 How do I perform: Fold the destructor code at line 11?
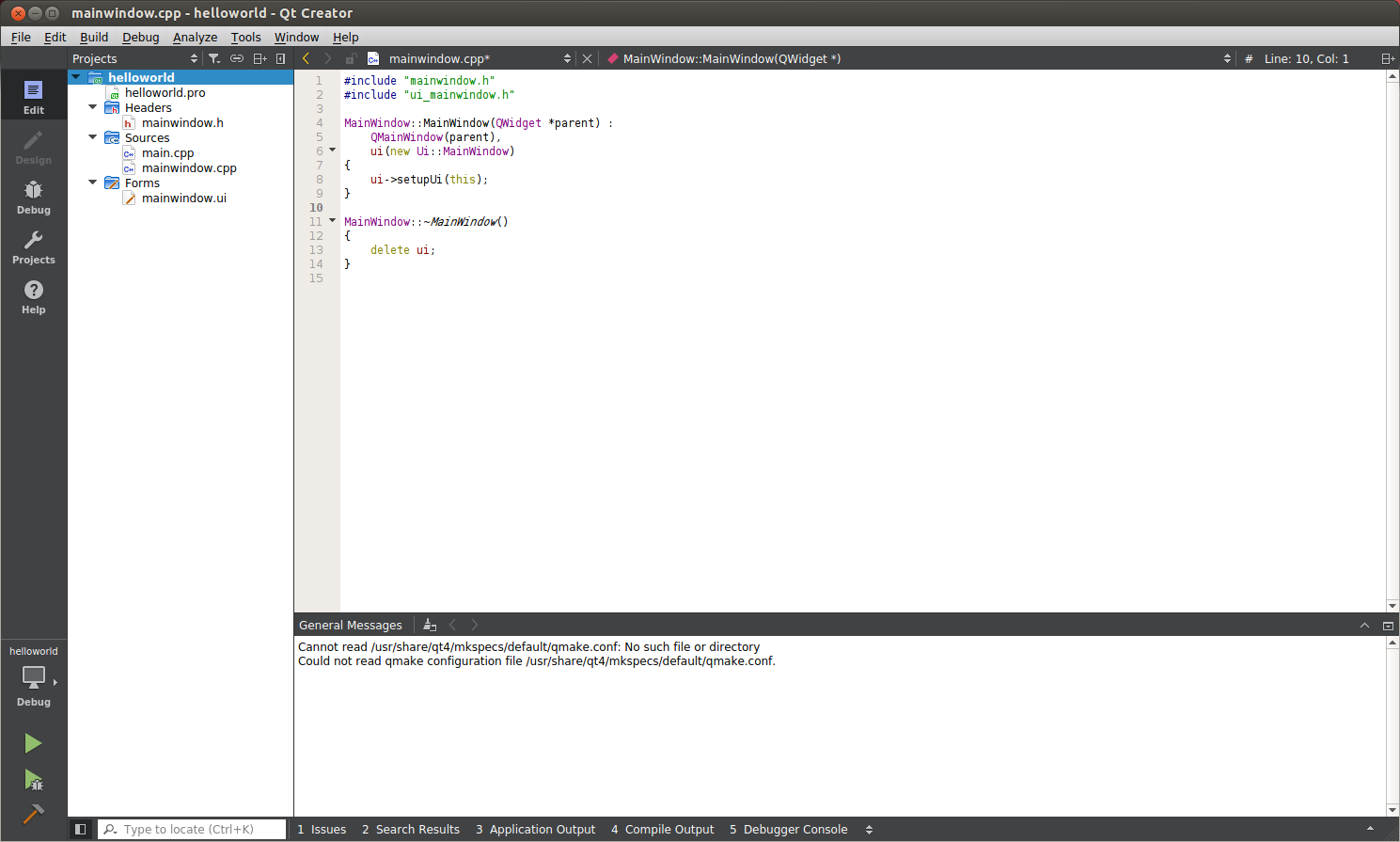[333, 221]
